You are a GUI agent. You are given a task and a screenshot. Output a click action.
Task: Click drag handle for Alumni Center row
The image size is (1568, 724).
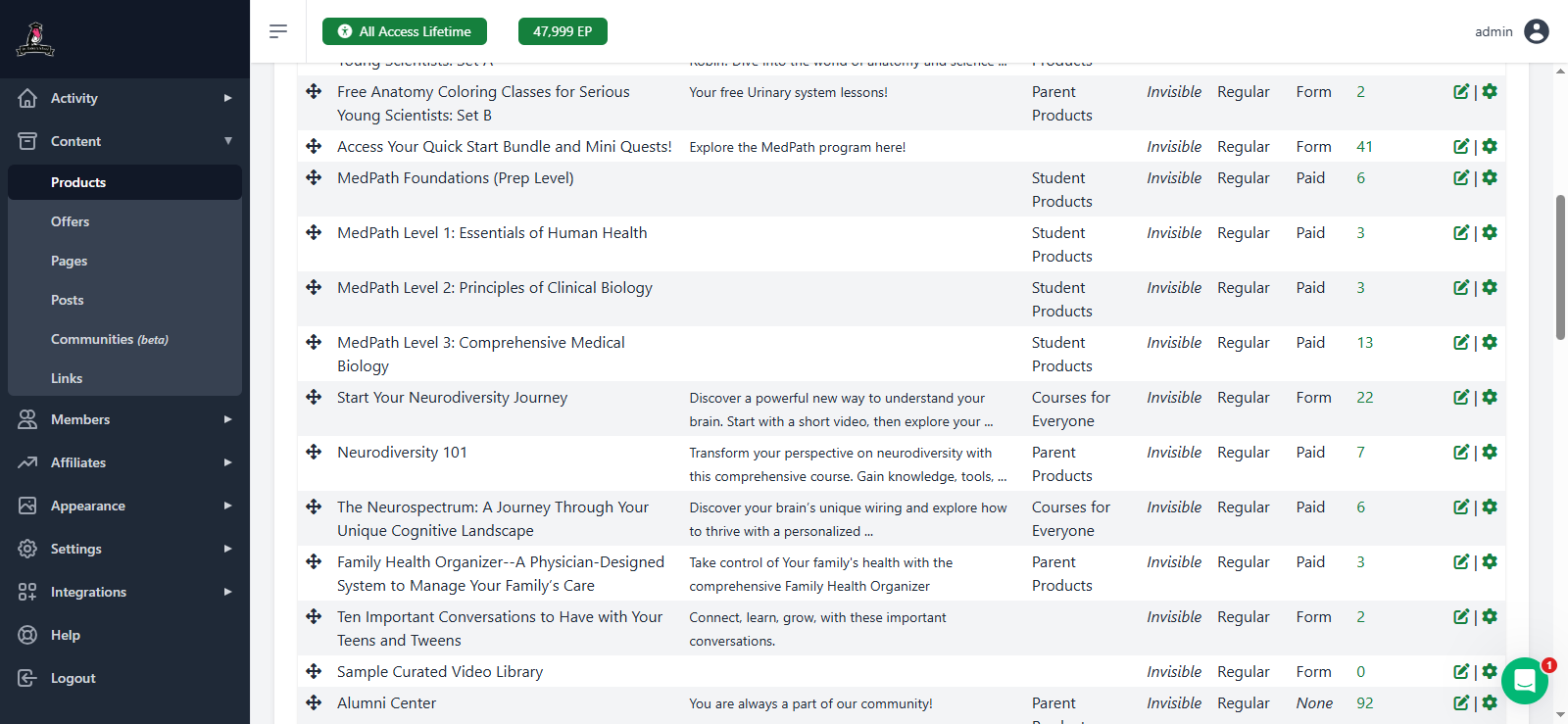314,702
